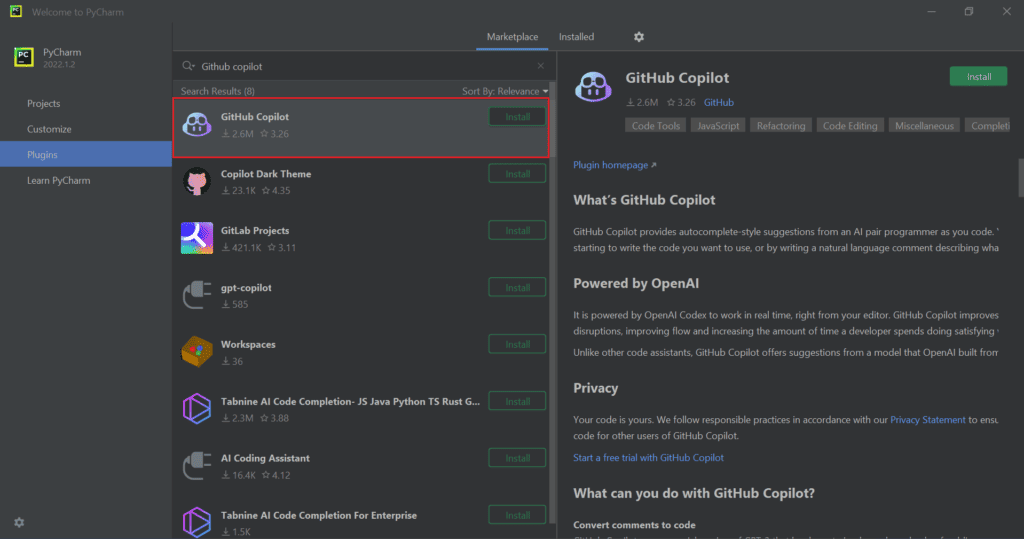This screenshot has width=1024, height=539.
Task: Click the Tabnine AI Code Completion JS icon
Action: pyautogui.click(x=197, y=409)
